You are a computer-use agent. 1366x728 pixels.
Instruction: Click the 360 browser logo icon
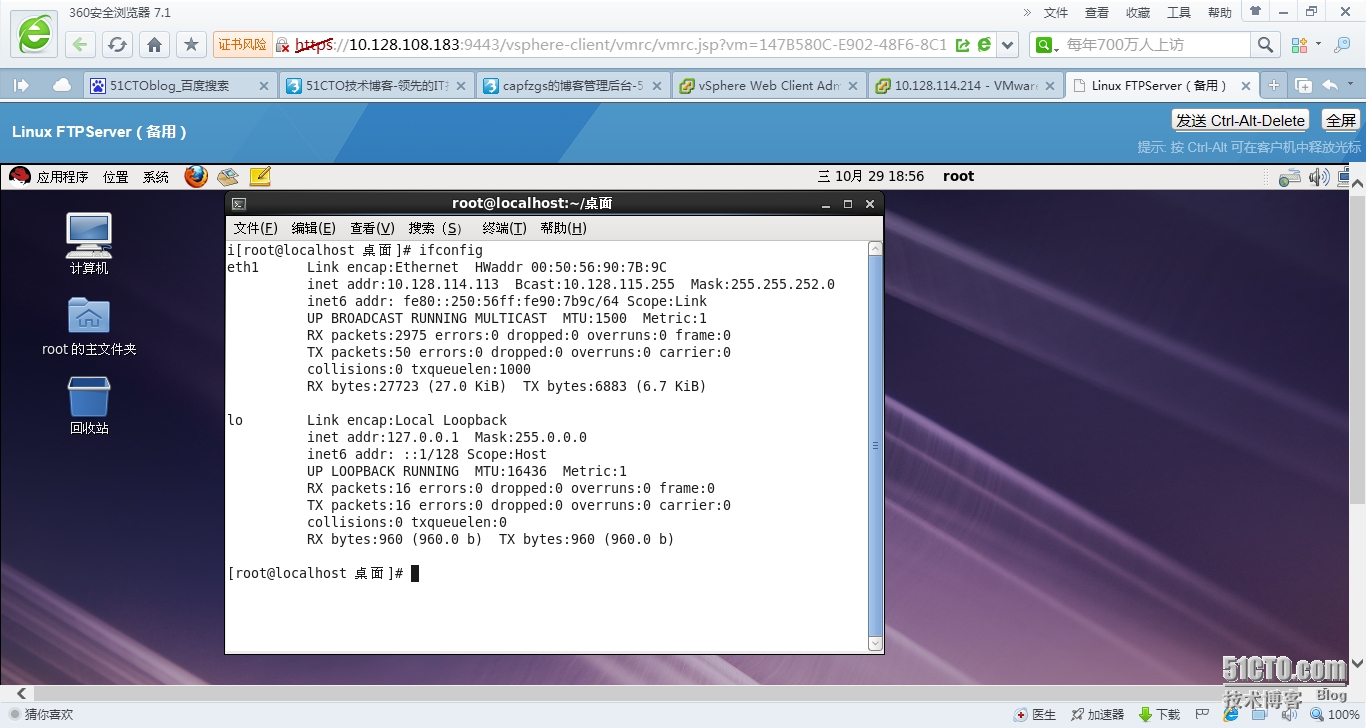coord(33,35)
